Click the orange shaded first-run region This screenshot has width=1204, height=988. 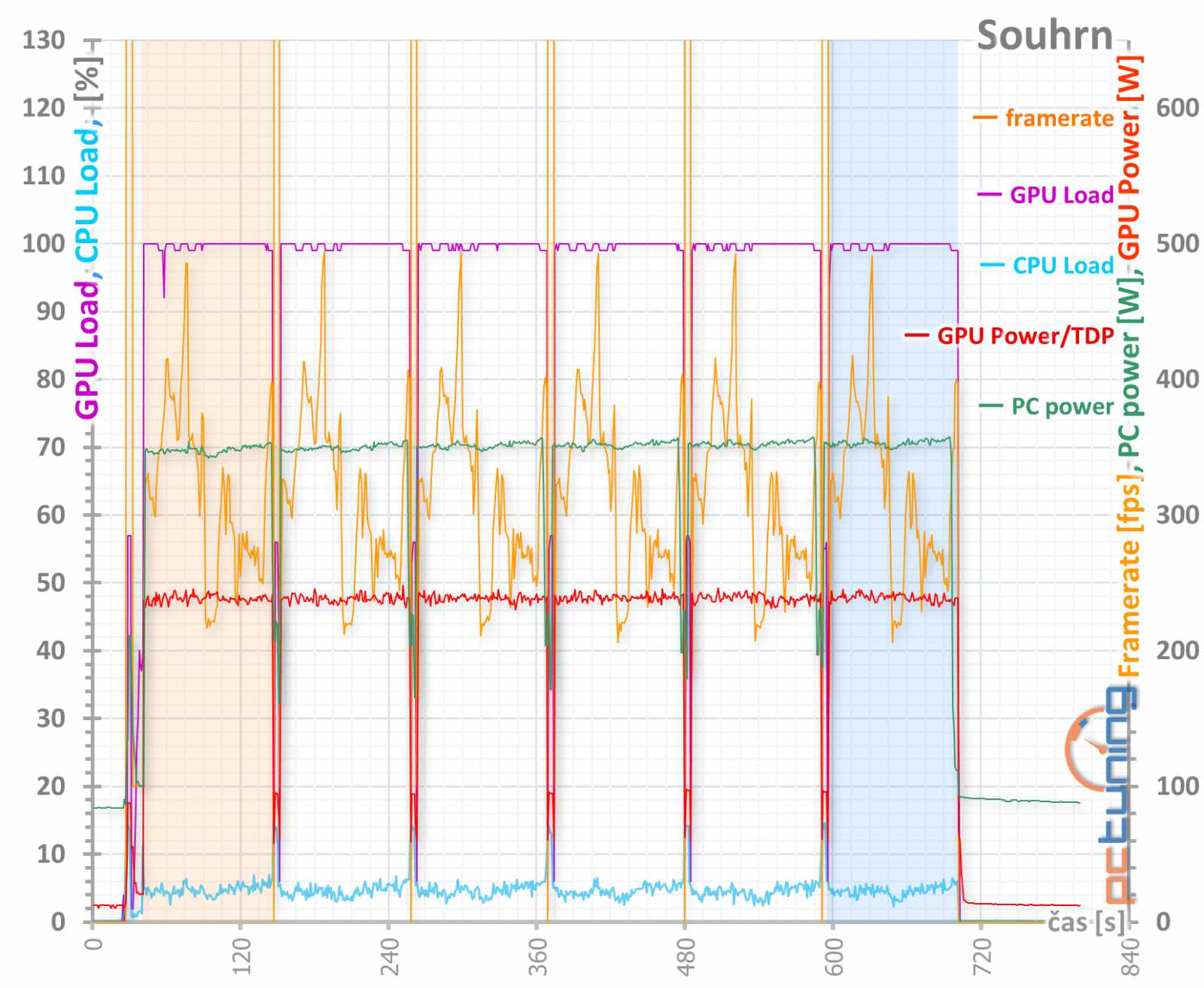pyautogui.click(x=208, y=482)
